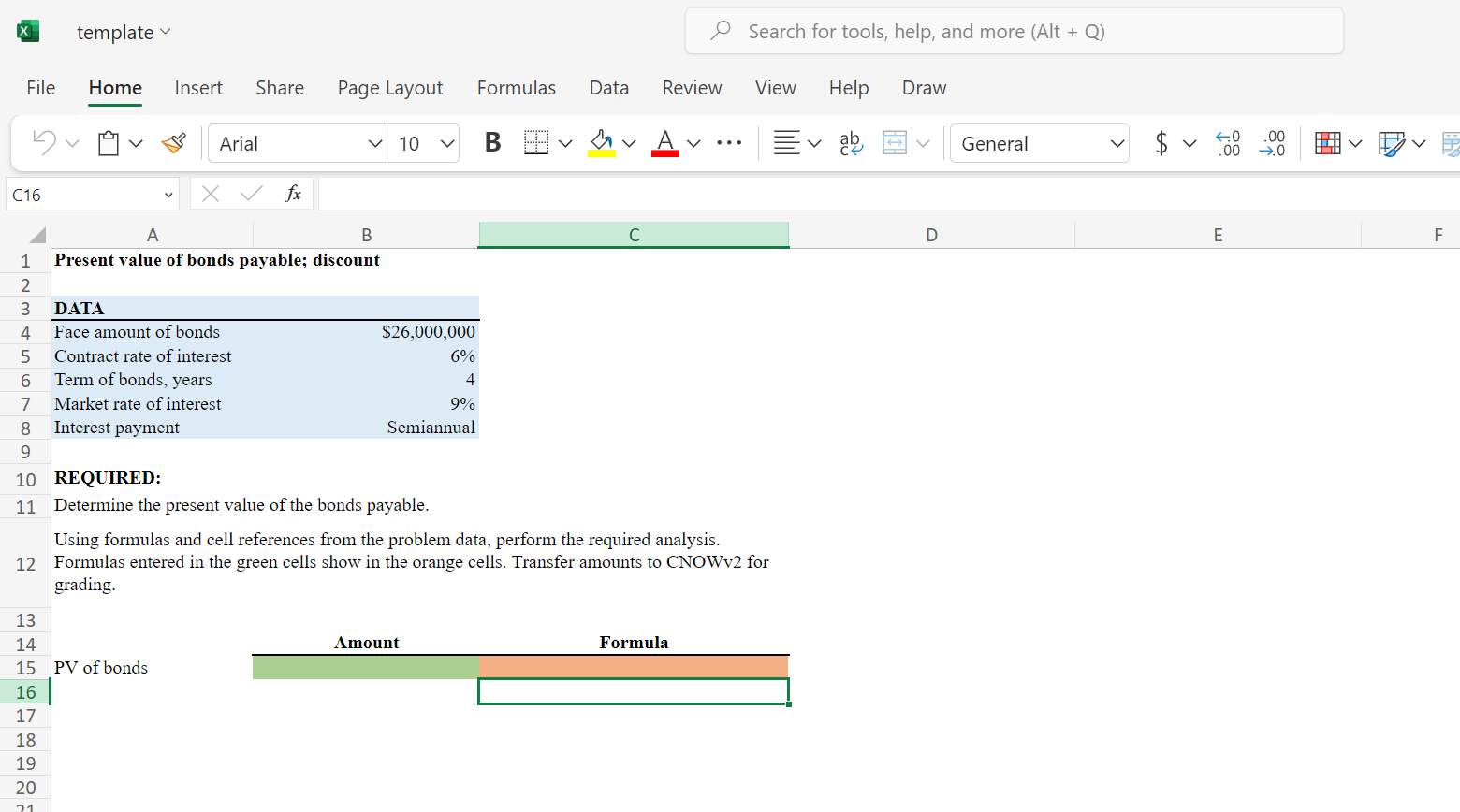Click the formula bar fx button
Image resolution: width=1460 pixels, height=812 pixels.
(293, 194)
